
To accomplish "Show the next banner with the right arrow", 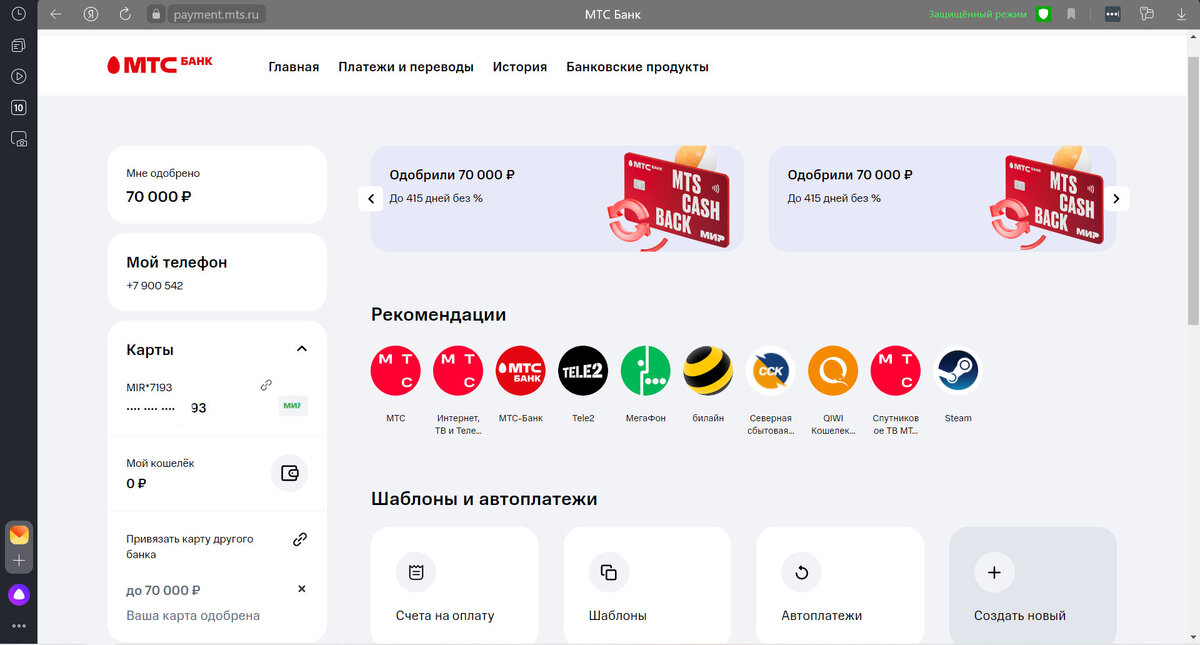I will click(x=1116, y=199).
